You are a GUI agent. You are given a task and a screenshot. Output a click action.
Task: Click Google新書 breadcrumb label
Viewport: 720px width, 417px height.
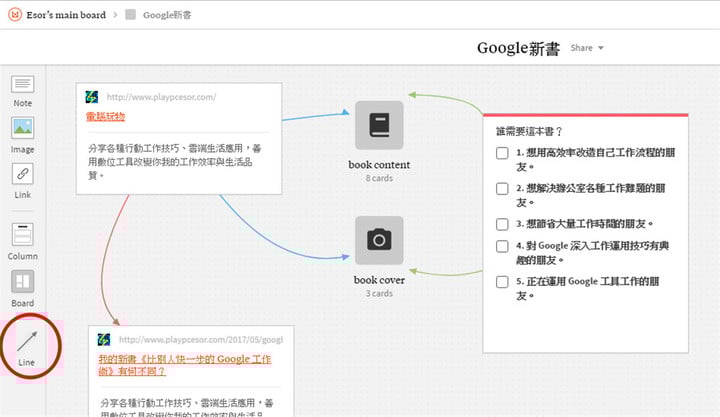(x=167, y=15)
